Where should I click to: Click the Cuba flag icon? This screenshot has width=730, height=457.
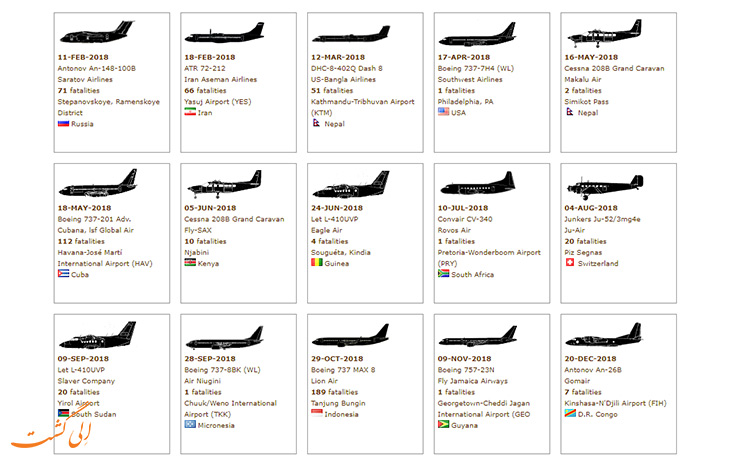coord(63,274)
